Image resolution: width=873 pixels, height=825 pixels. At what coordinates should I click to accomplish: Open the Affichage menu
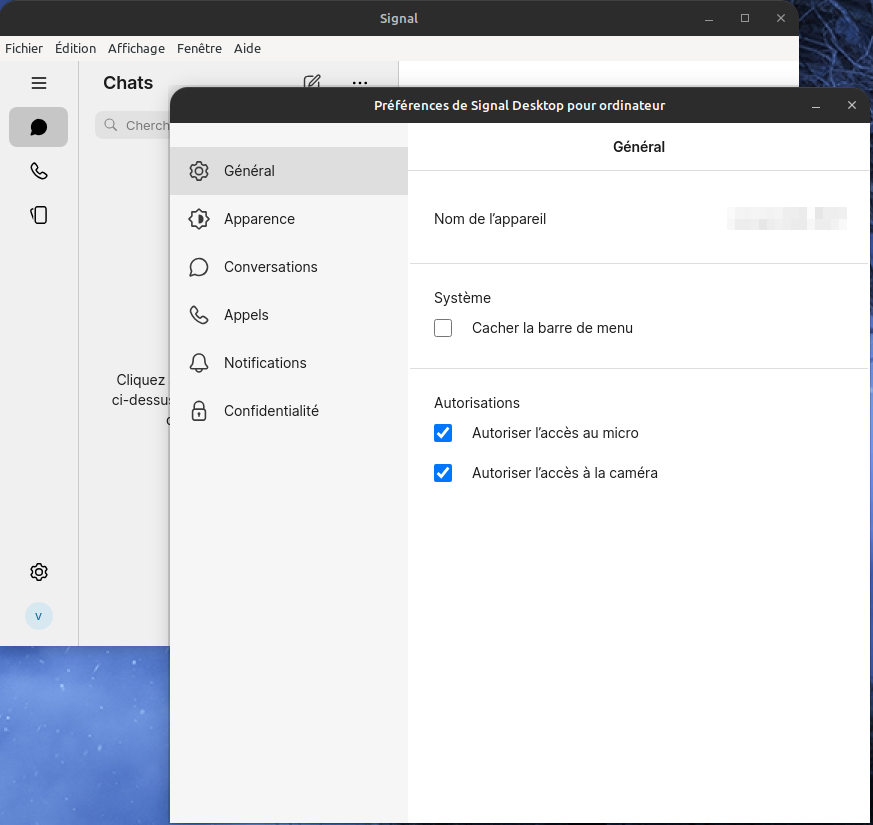point(136,48)
